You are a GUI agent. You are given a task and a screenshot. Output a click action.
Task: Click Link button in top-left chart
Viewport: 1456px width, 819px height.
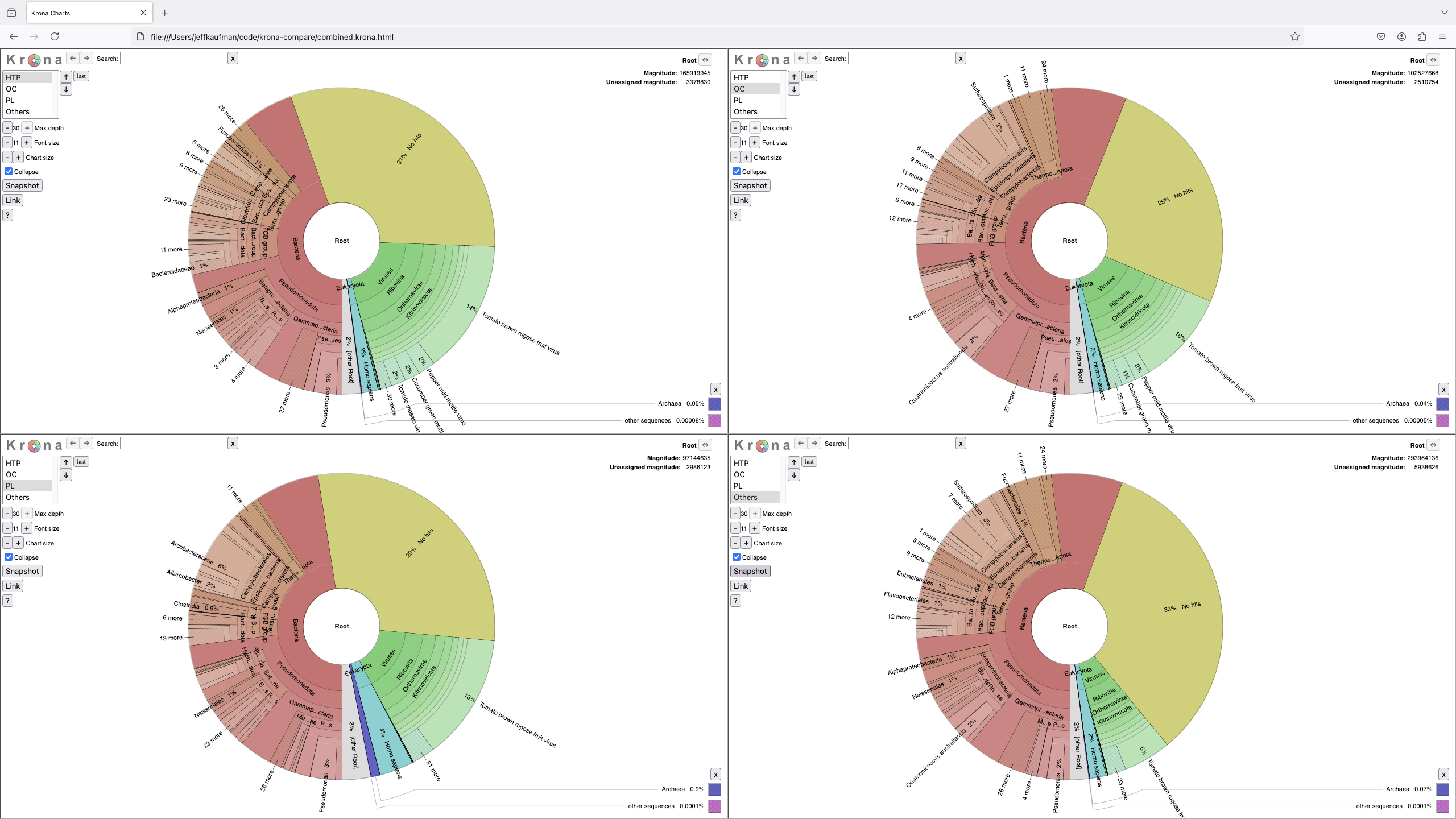[x=14, y=200]
